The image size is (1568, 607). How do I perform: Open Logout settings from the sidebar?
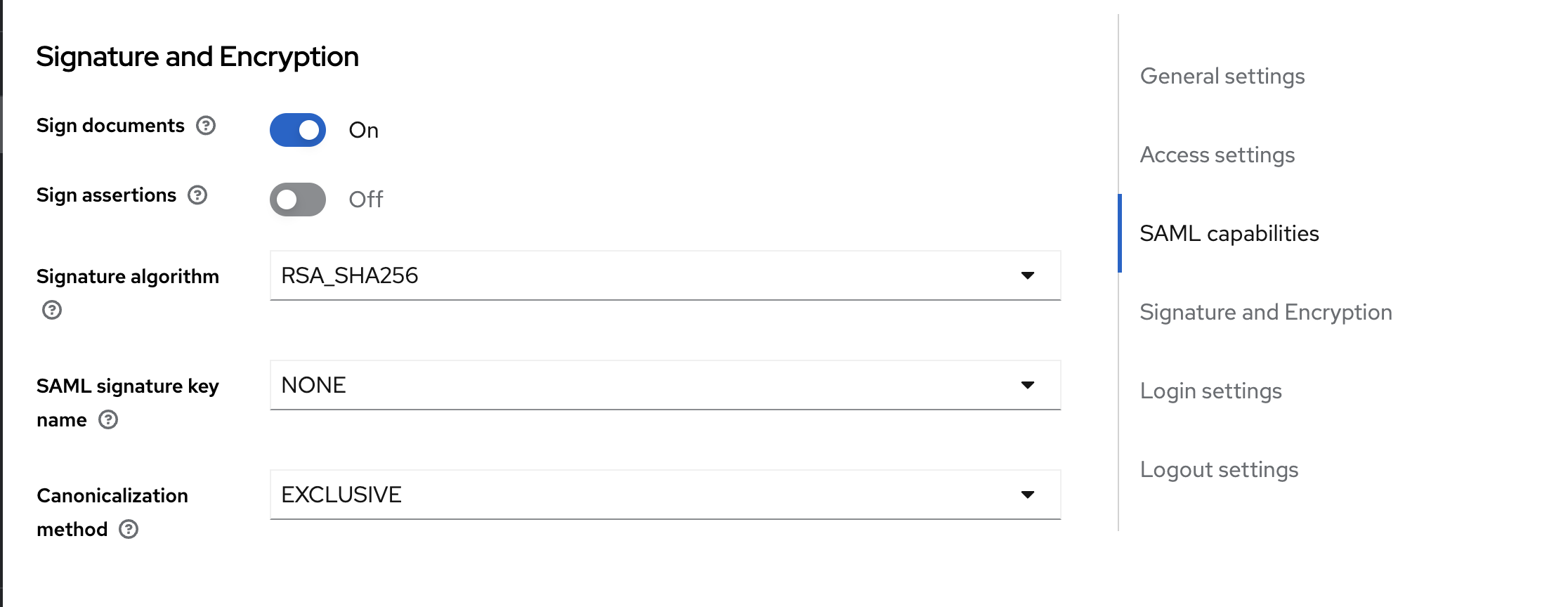(1219, 469)
